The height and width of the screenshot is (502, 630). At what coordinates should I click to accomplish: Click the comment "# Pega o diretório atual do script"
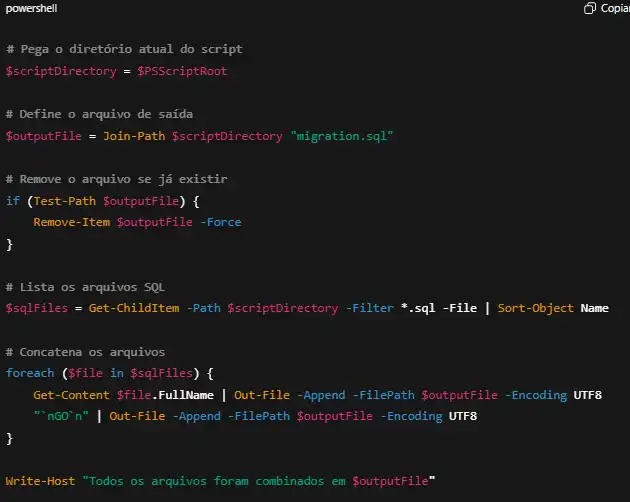(x=124, y=49)
